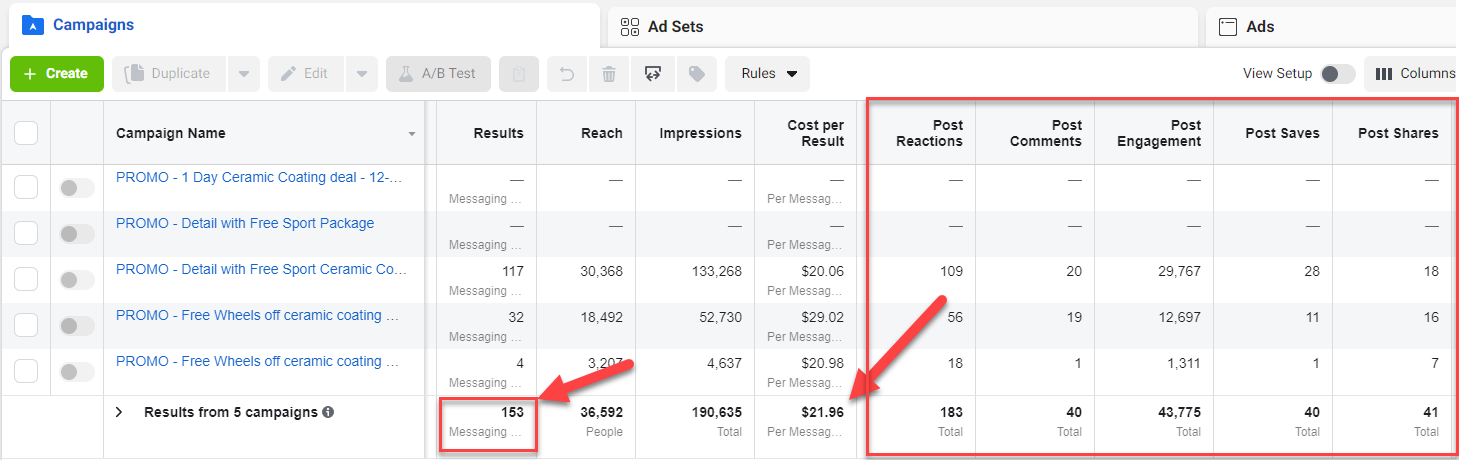This screenshot has height=460, width=1459.
Task: Open the Rules dropdown menu
Action: 768,74
